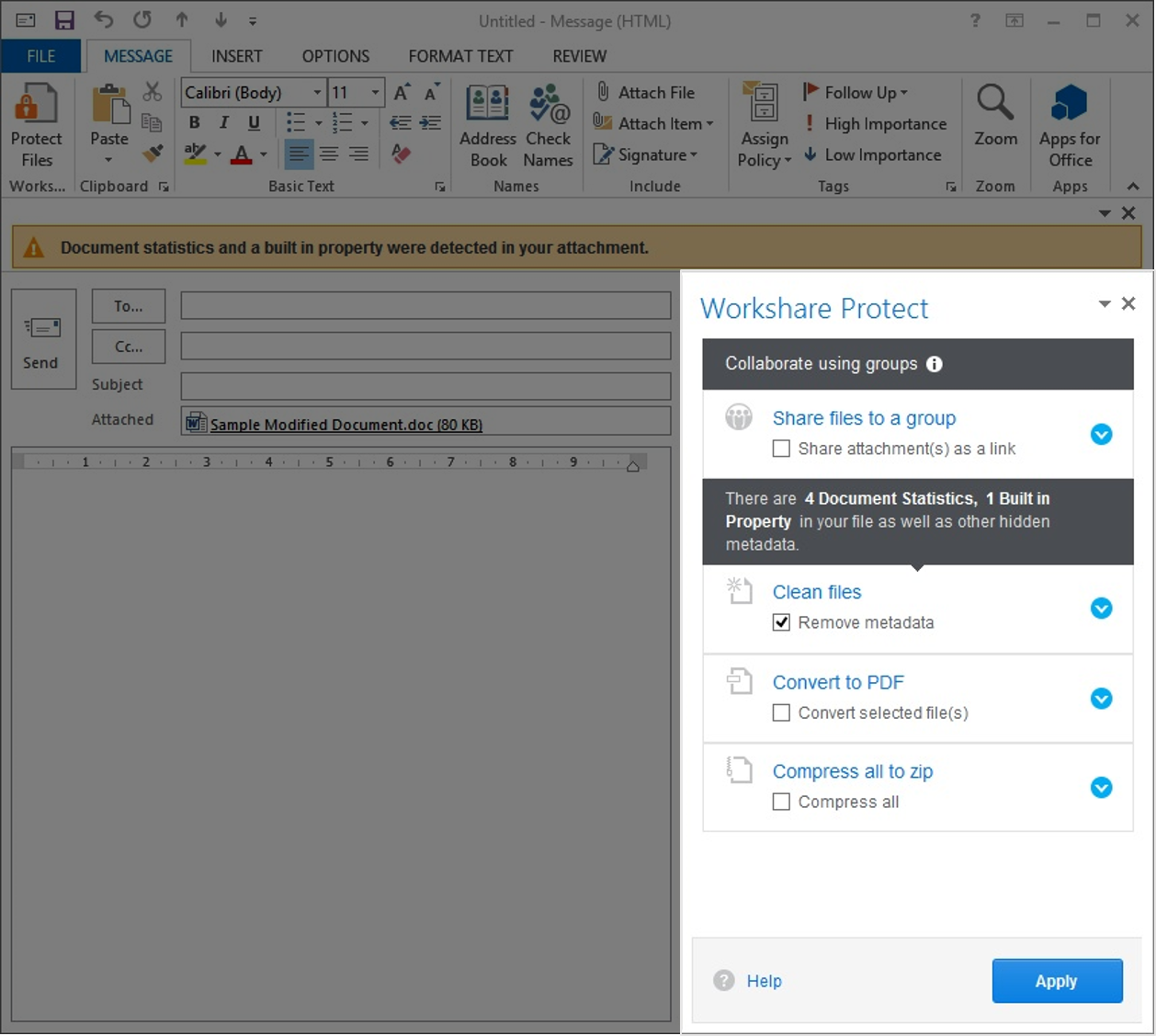The width and height of the screenshot is (1156, 1036).
Task: Expand the Compress all to zip section
Action: (1101, 788)
